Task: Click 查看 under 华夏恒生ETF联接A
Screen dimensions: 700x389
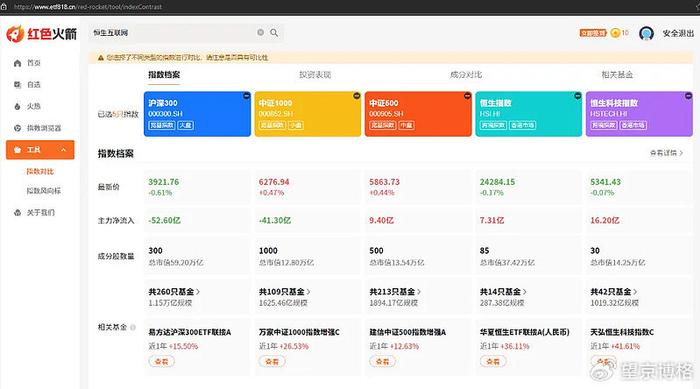Action: click(x=493, y=361)
